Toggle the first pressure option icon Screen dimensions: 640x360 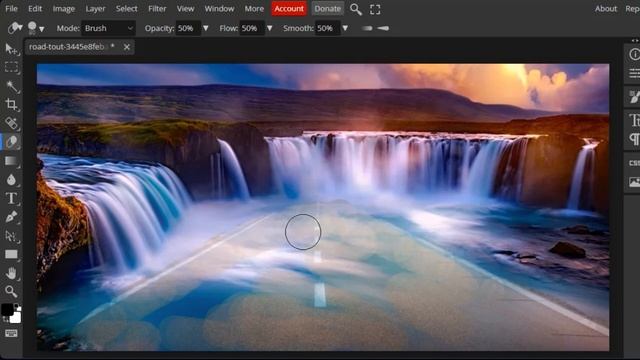coord(367,28)
